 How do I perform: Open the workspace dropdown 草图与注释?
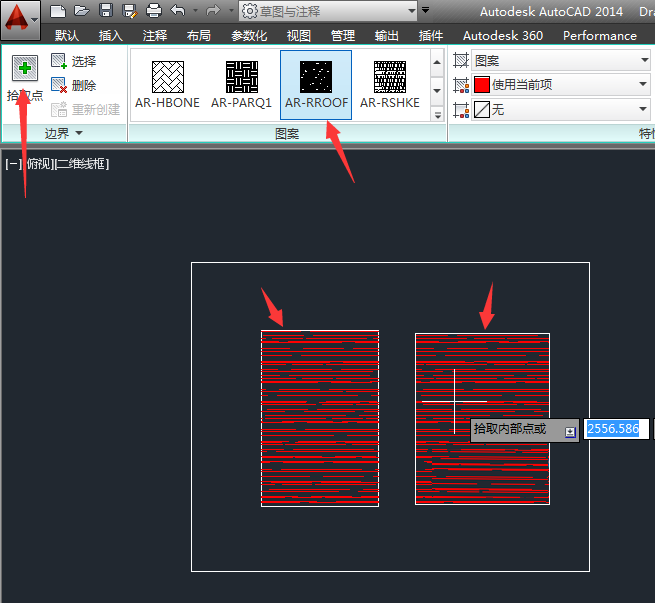pos(328,11)
